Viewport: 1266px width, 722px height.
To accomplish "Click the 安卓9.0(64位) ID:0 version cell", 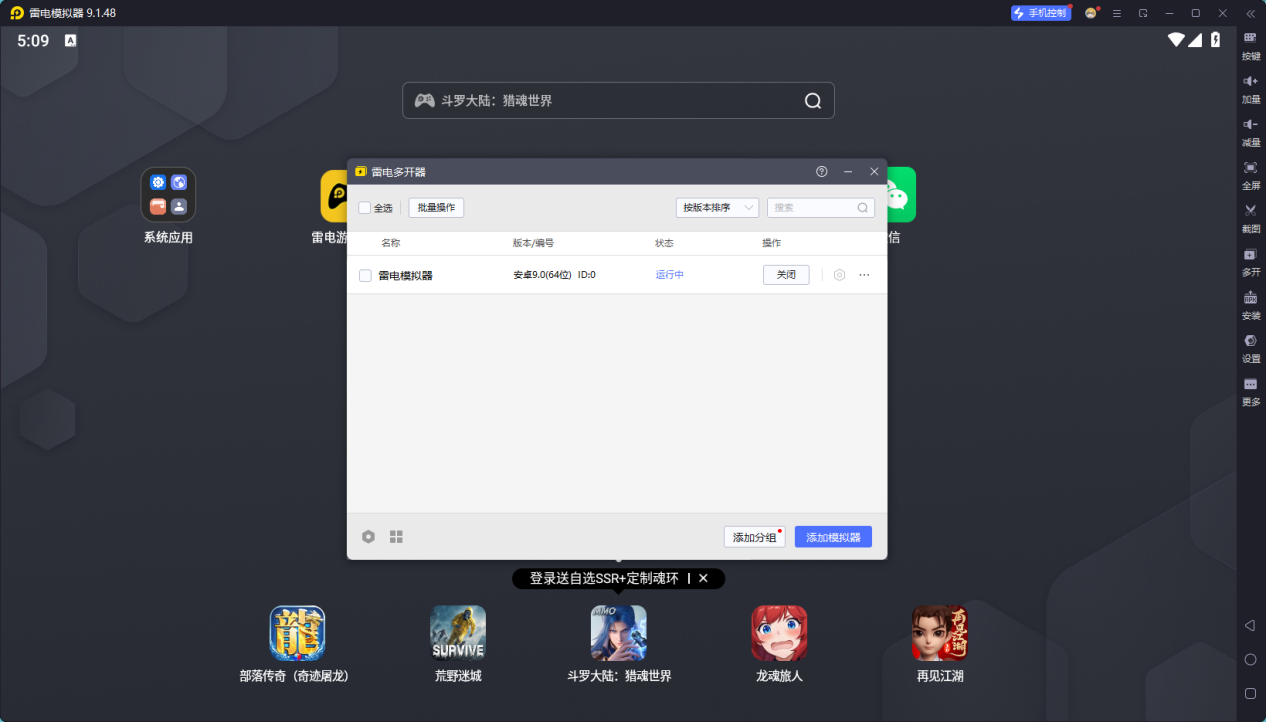I will 554,275.
